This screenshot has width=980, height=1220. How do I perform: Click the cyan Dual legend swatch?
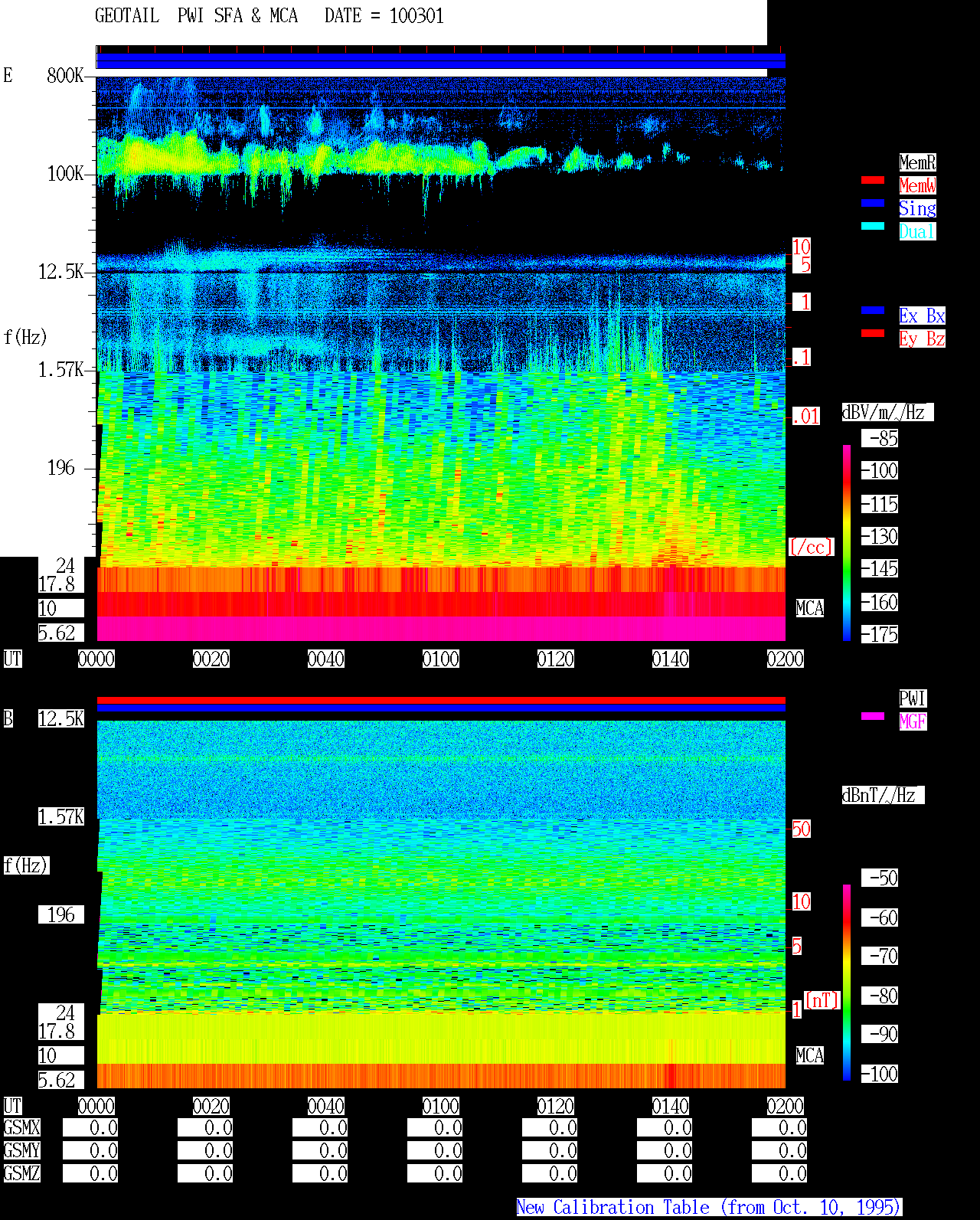pyautogui.click(x=873, y=226)
